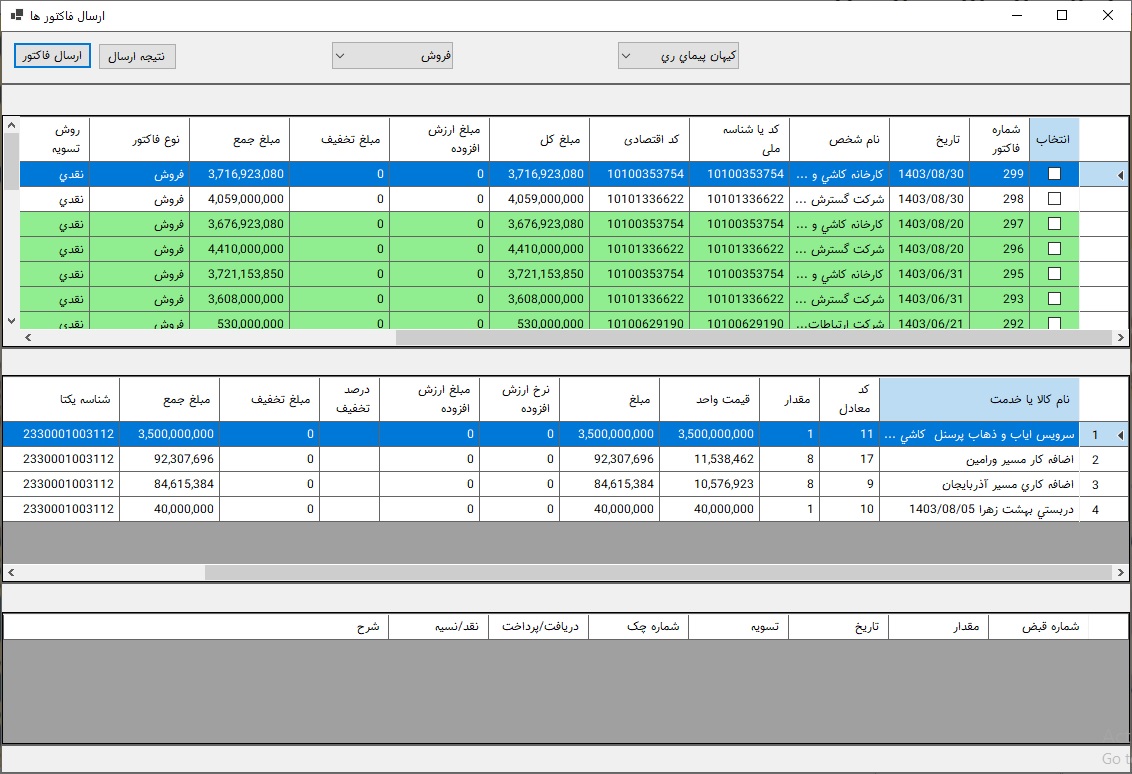Screen dimensions: 1132x774
Task: Tick the selection box for invoice 298
Action: [1054, 199]
